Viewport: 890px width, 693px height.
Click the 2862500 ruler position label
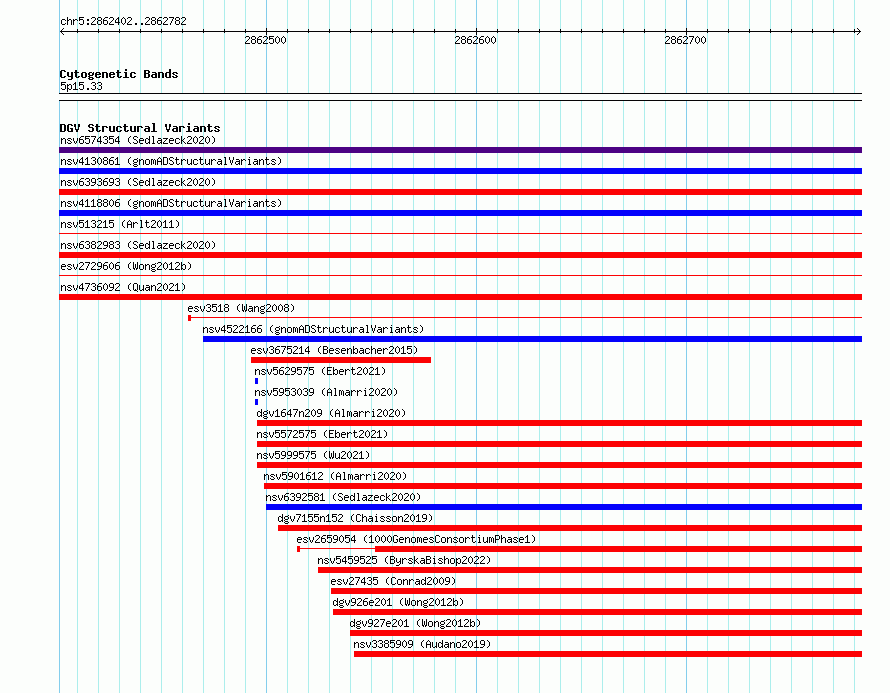coord(266,40)
